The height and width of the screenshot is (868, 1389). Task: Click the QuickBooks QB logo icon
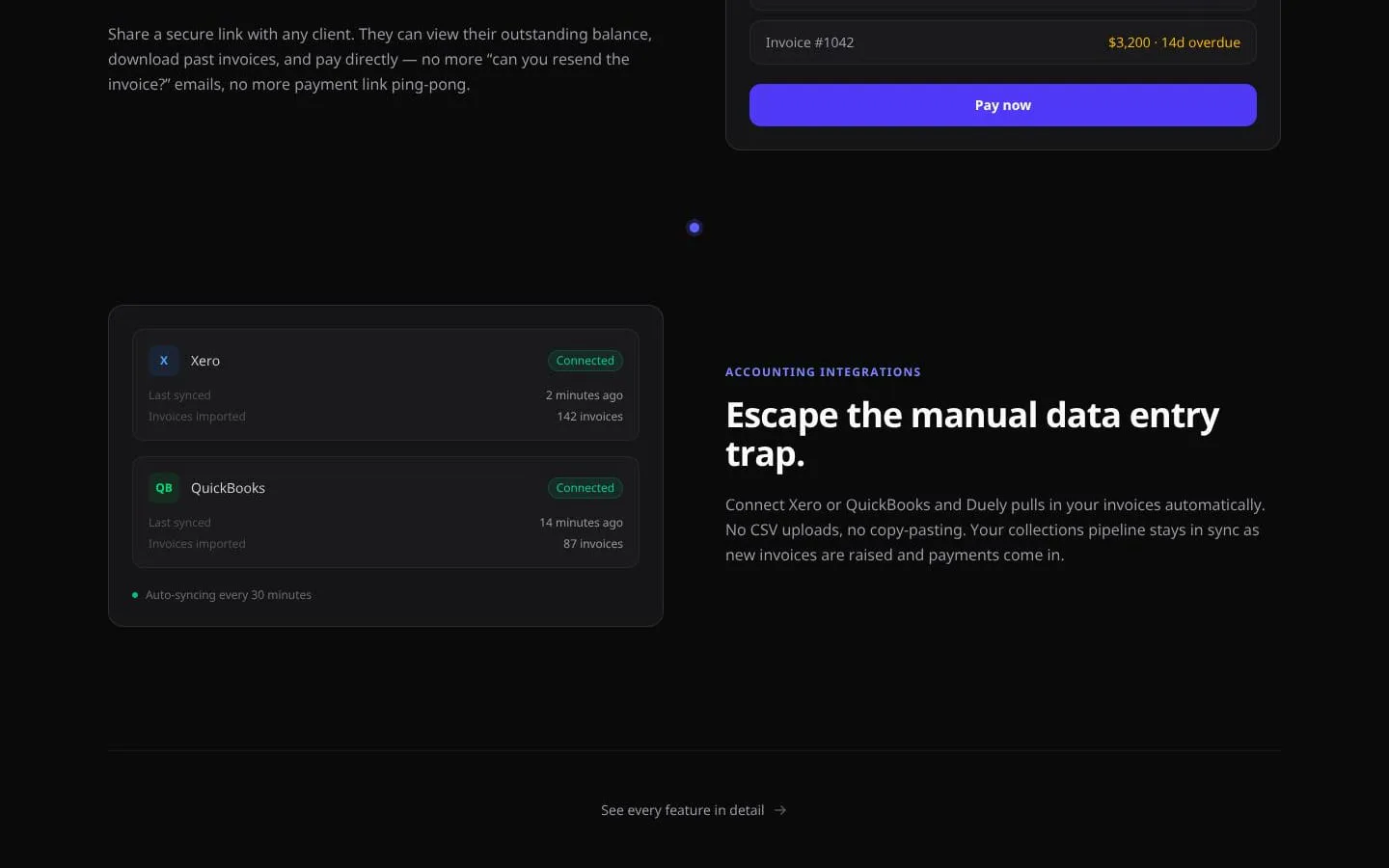(164, 488)
